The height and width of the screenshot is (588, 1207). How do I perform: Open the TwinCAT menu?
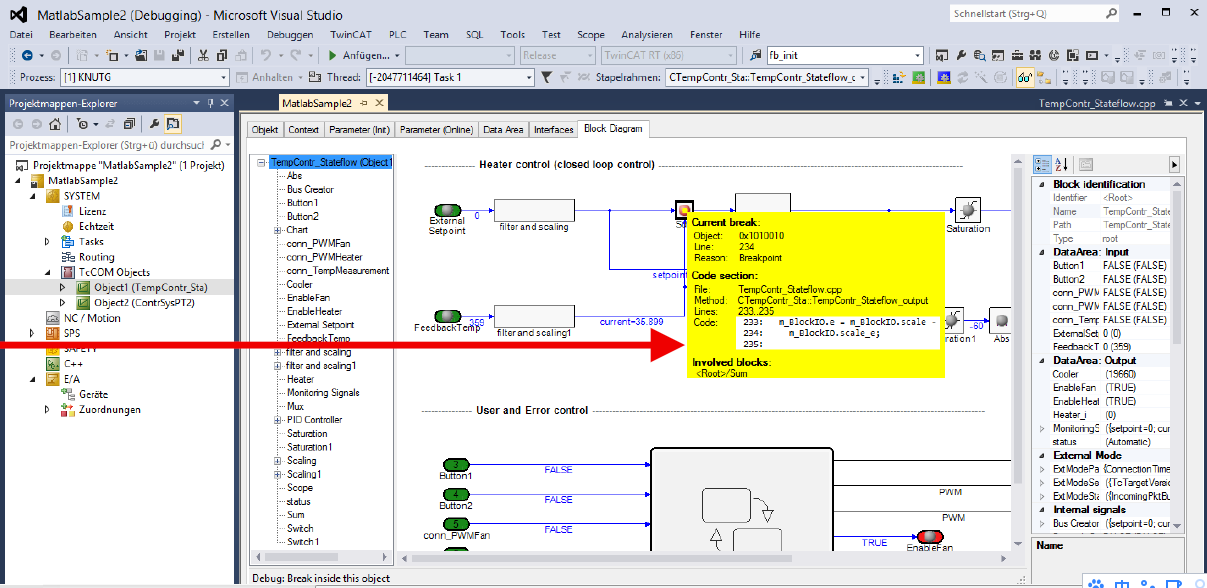point(350,34)
